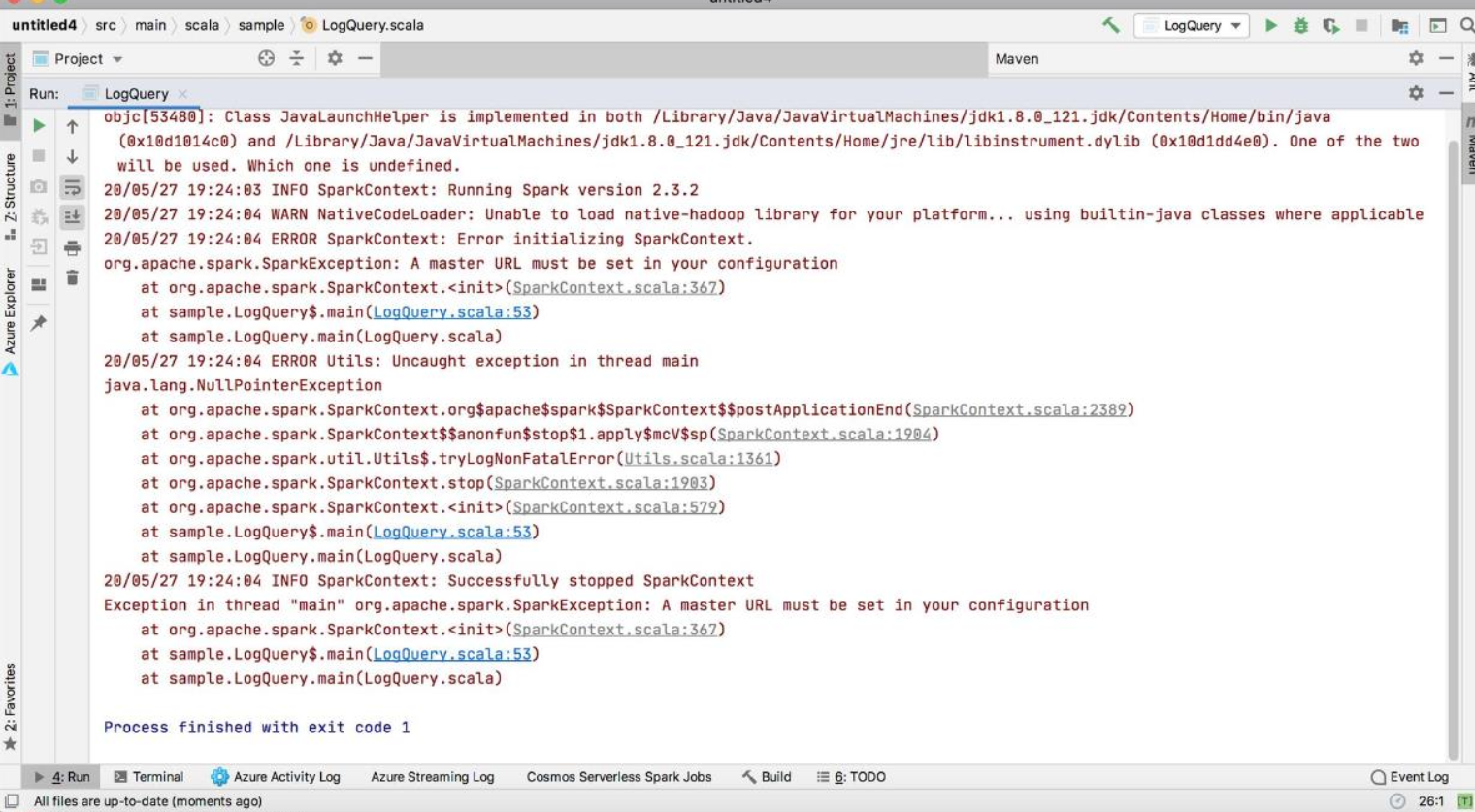This screenshot has height=812, width=1475.
Task: Run LogQuery with the green play toolbar icon
Action: click(1272, 25)
